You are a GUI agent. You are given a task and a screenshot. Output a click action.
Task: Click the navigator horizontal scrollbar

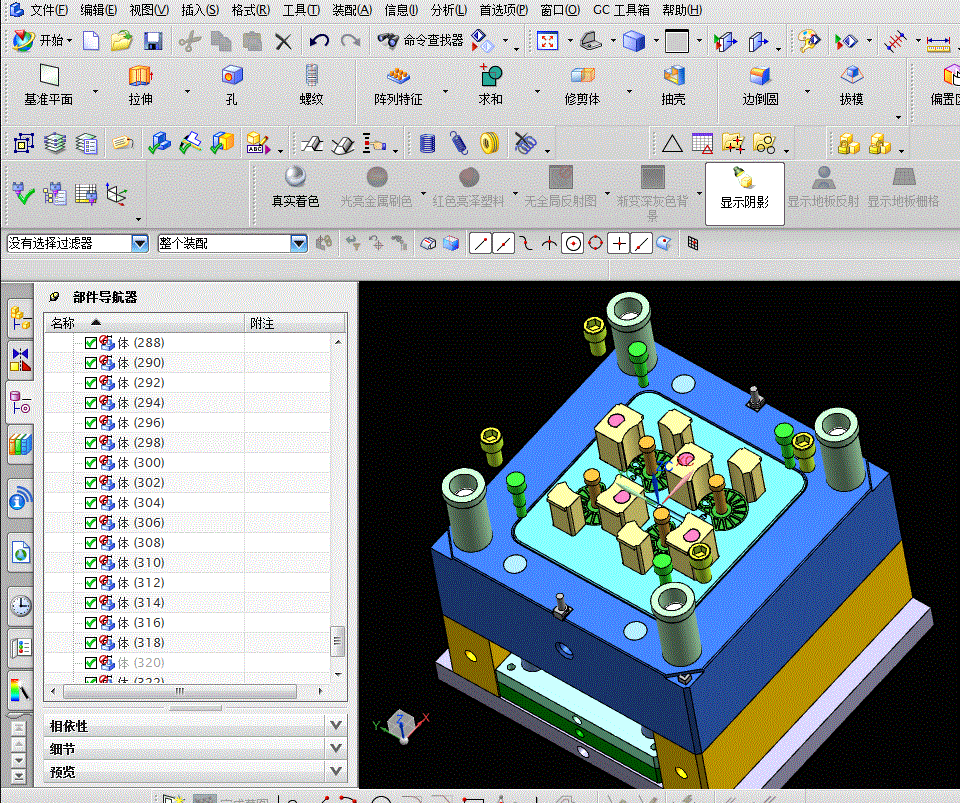(179, 691)
